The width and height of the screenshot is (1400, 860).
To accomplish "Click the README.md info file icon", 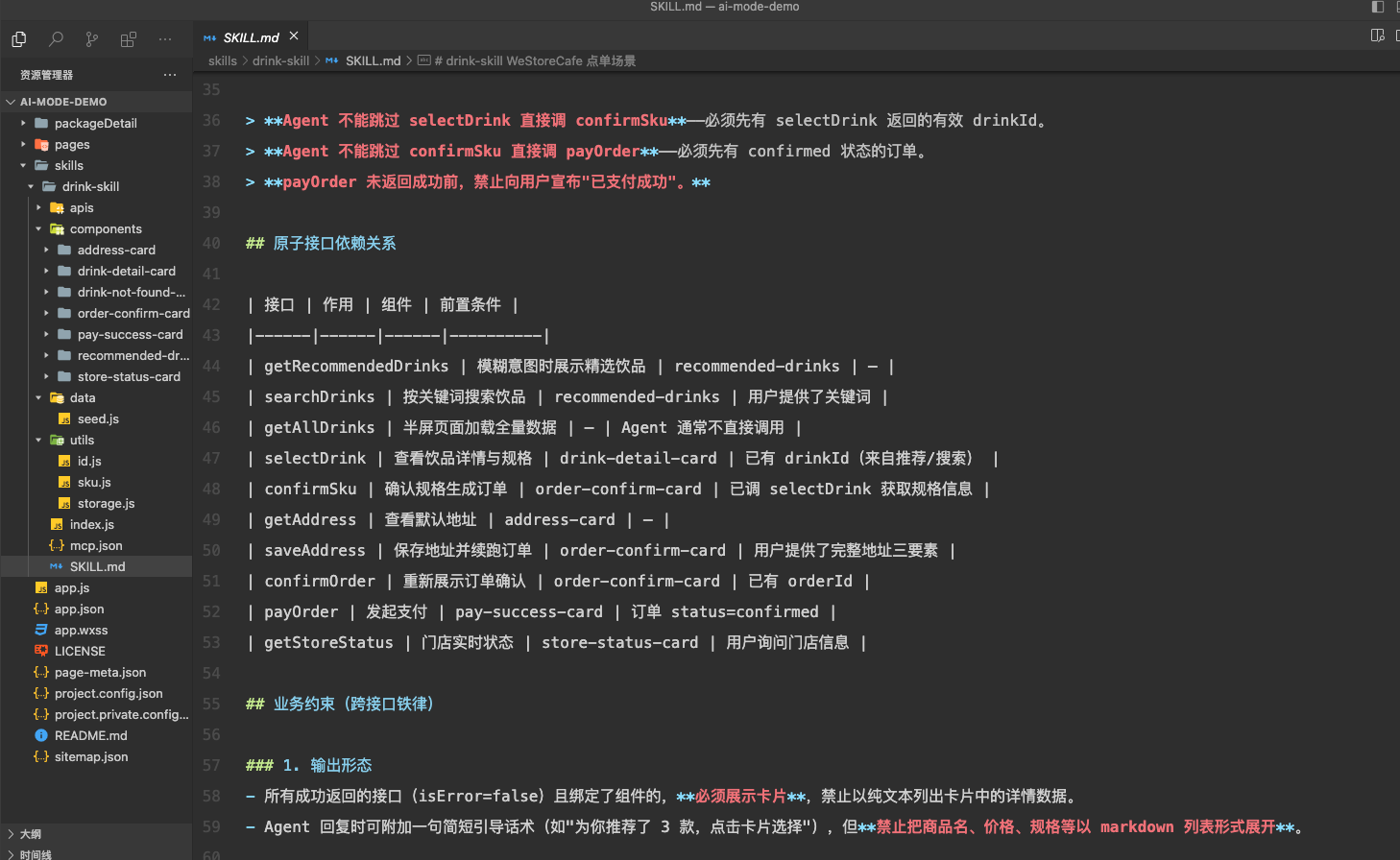I will tap(41, 735).
